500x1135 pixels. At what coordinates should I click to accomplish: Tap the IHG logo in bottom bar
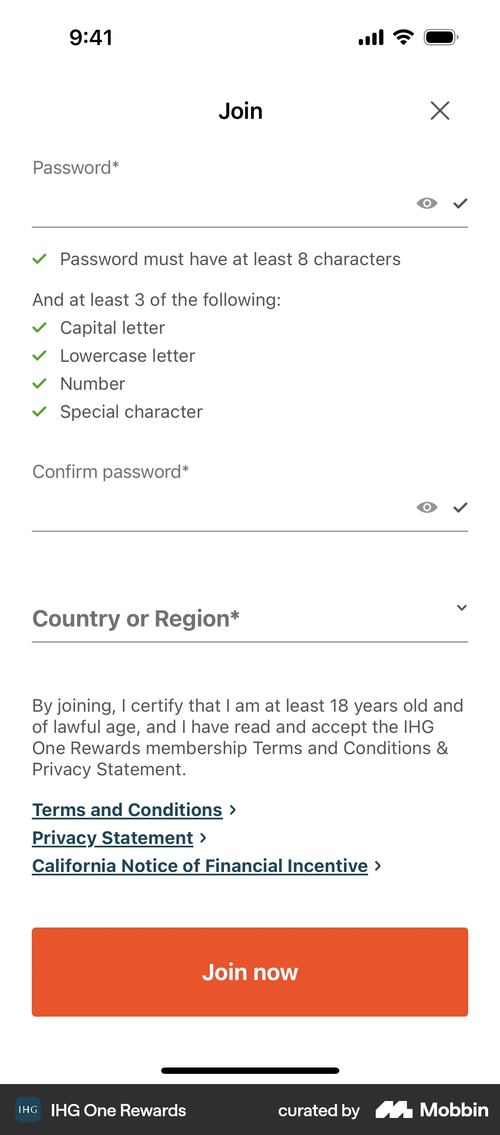point(28,1110)
